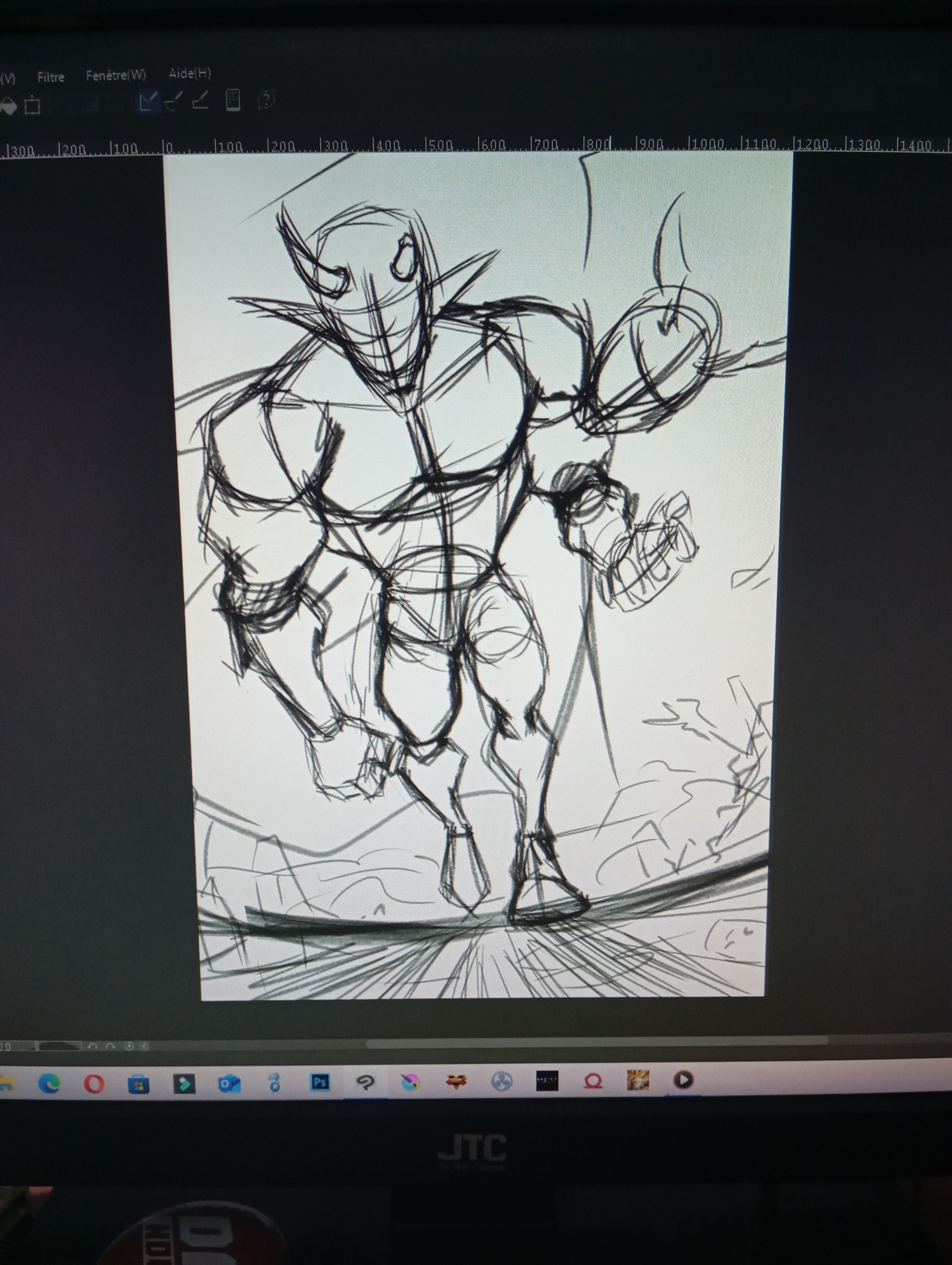Launch Microsoft Edge from the taskbar
Screen dimensions: 952x1265
pos(49,1084)
